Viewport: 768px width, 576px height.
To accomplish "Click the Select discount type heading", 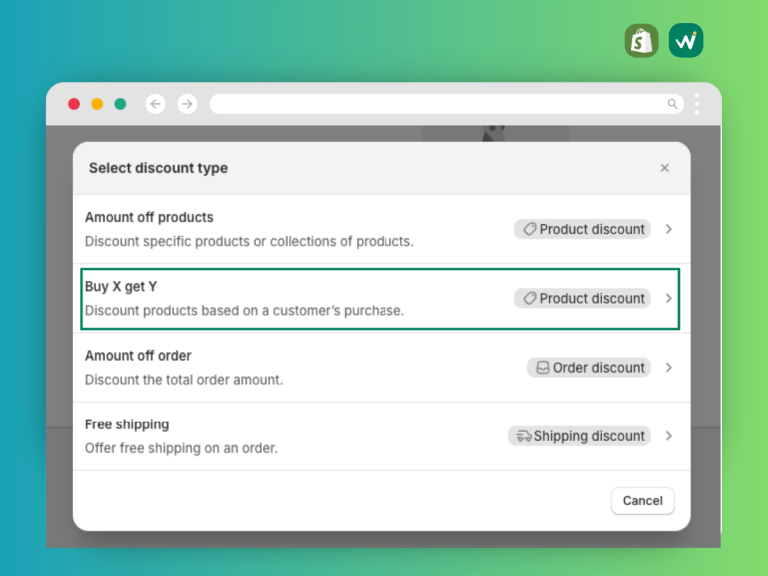I will pyautogui.click(x=158, y=168).
